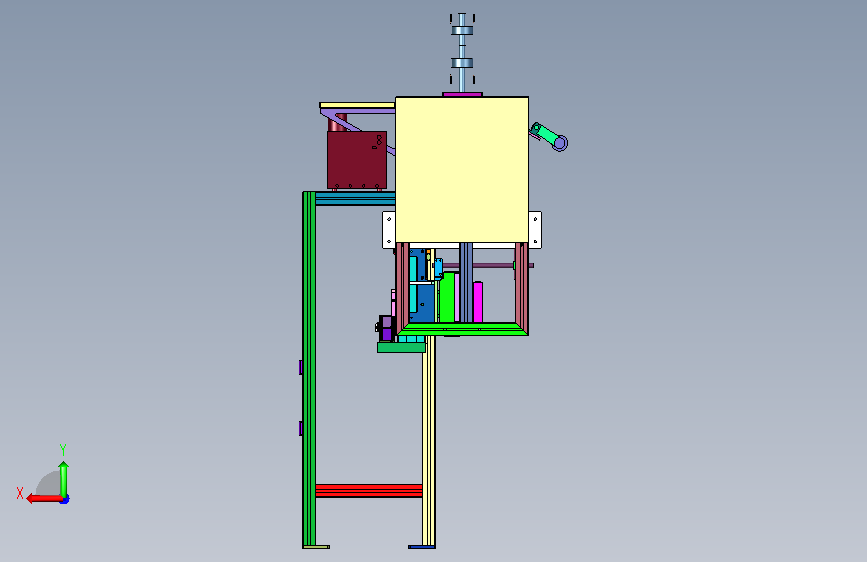Pick the green base plate under the purple motor

(x=401, y=347)
